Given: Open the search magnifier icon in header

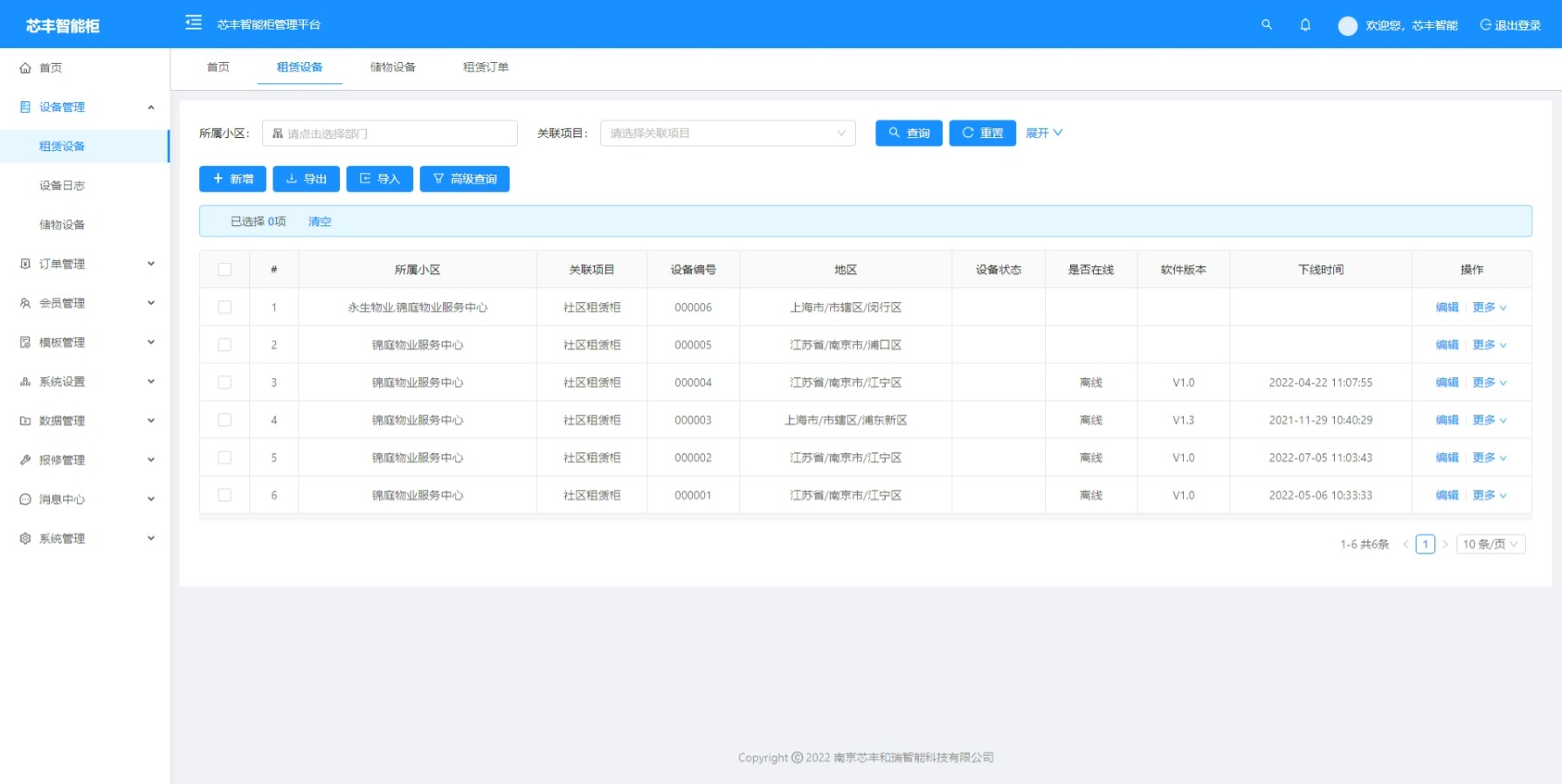Looking at the screenshot, I should pyautogui.click(x=1267, y=24).
